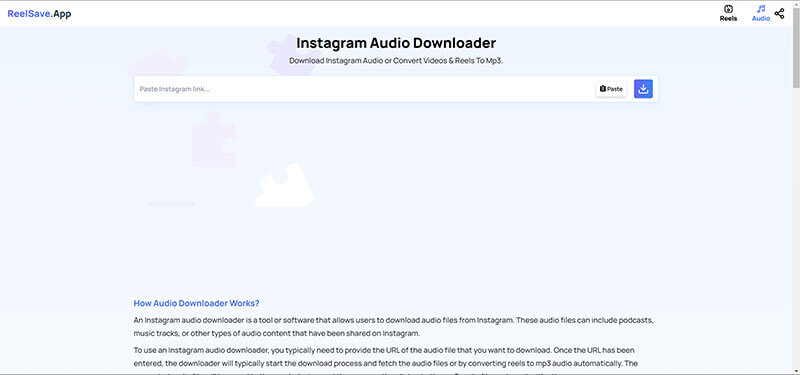Open the Reels downloader tab
The image size is (800, 375).
coord(728,13)
